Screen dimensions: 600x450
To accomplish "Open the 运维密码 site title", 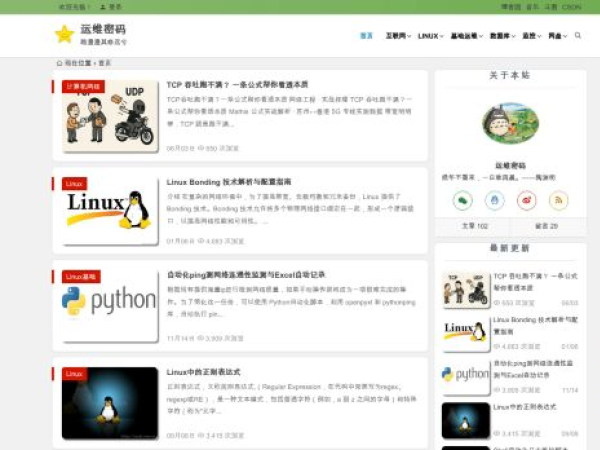I will 103,29.
